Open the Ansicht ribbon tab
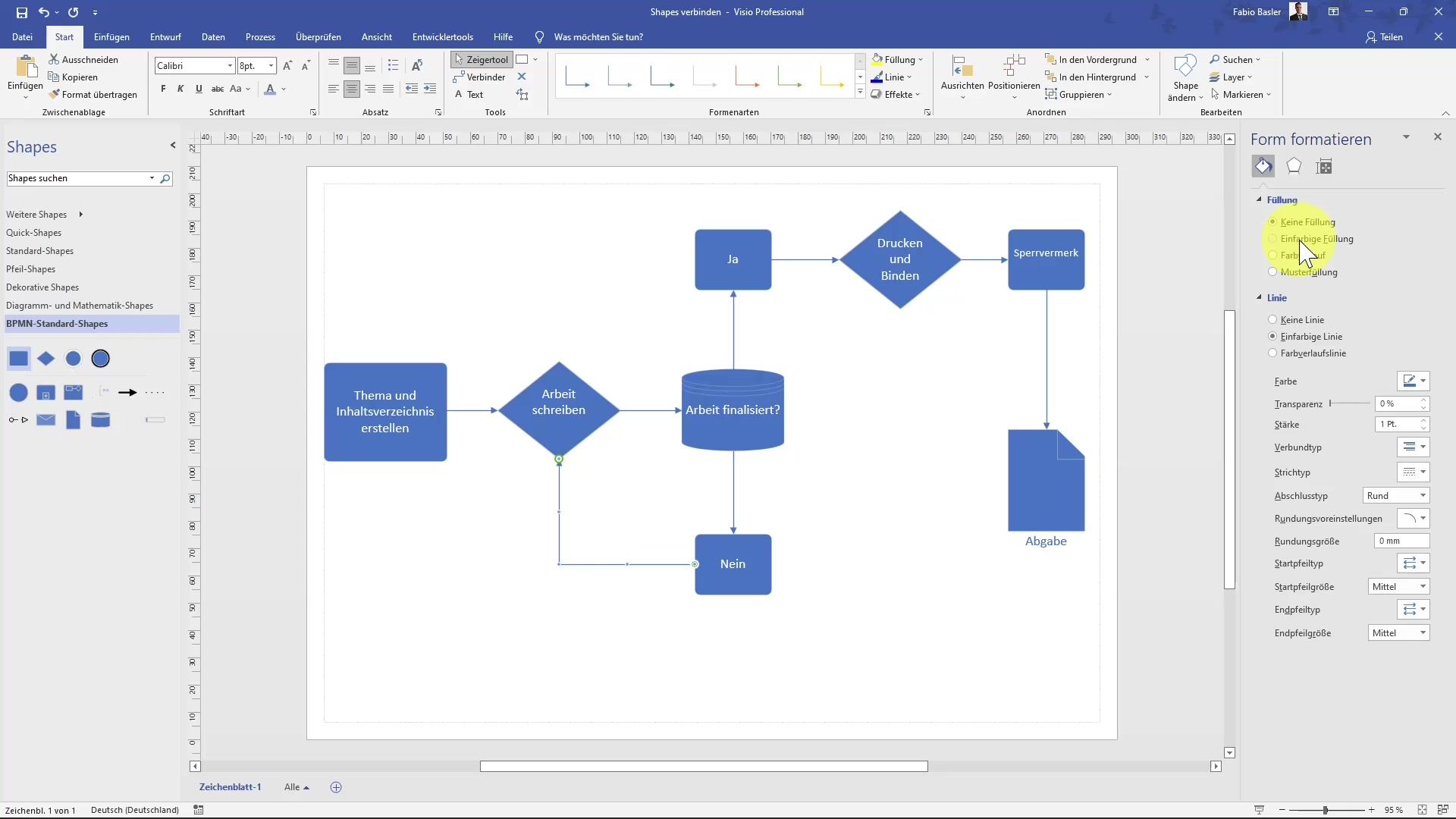This screenshot has height=819, width=1456. [x=376, y=37]
